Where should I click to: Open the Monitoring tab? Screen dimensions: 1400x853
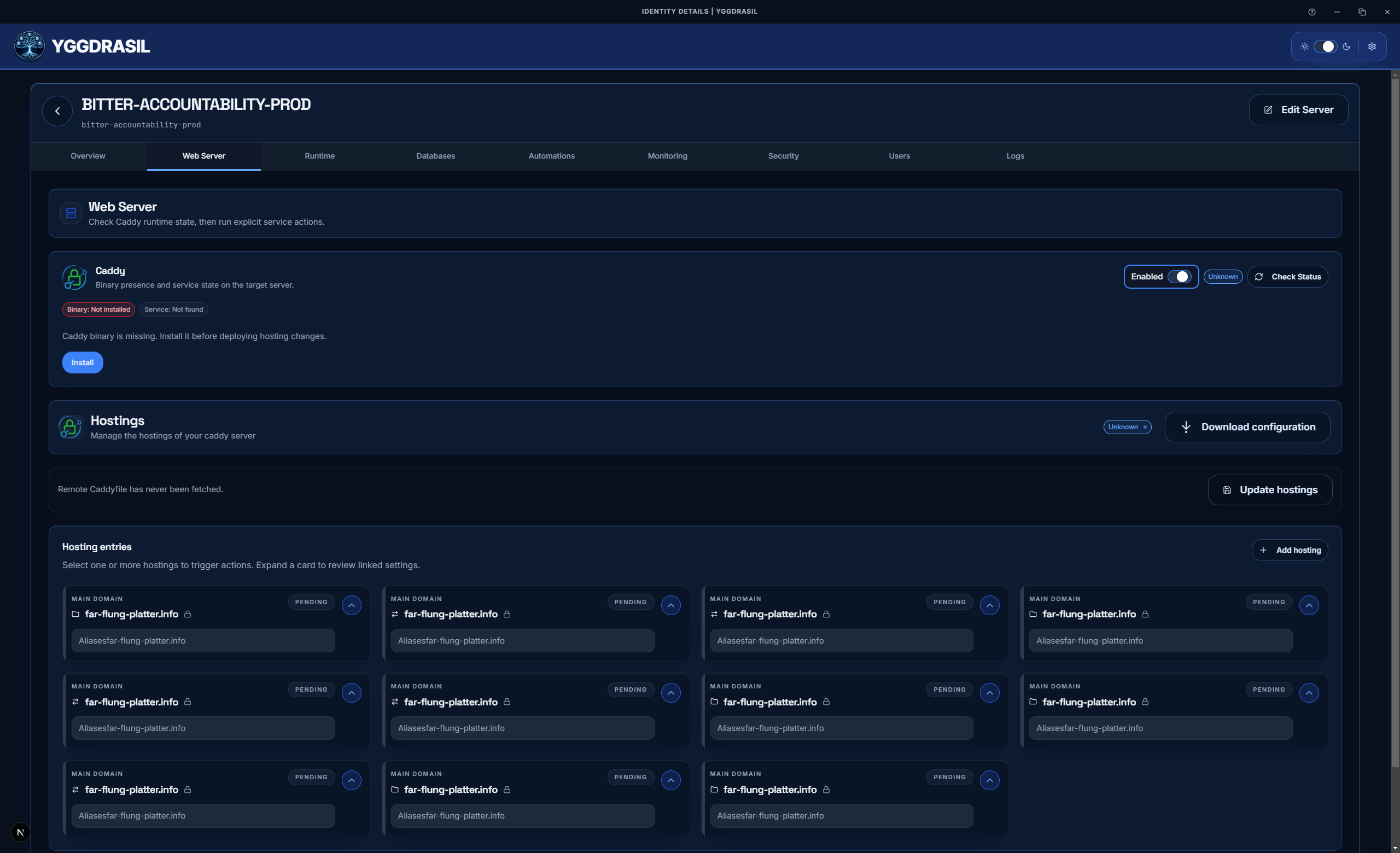[x=668, y=156]
